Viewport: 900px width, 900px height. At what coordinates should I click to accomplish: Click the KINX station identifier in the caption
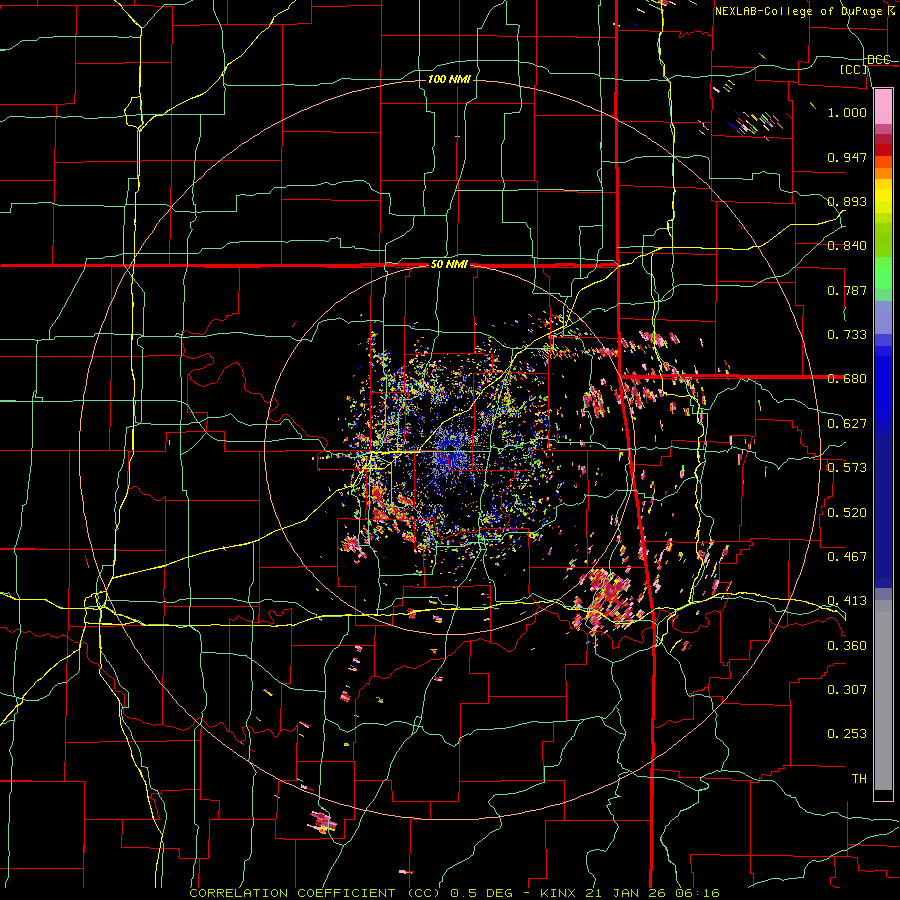coord(558,893)
